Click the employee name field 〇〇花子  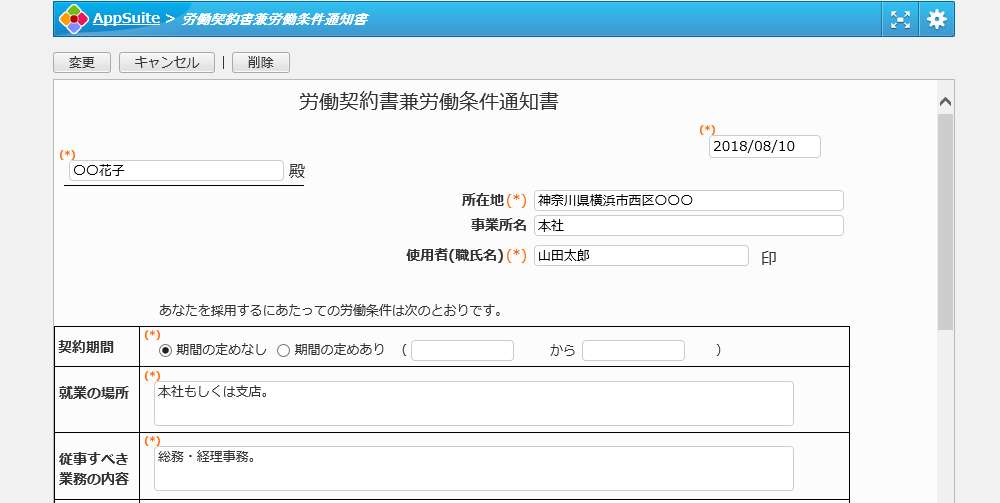coord(176,171)
